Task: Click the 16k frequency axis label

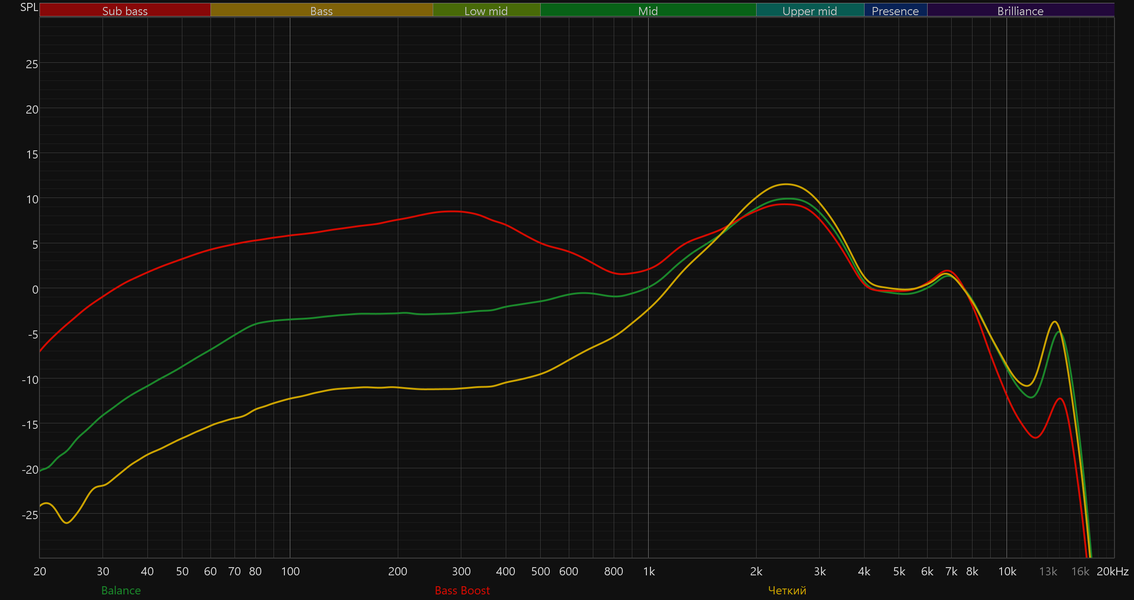Action: (x=1080, y=572)
